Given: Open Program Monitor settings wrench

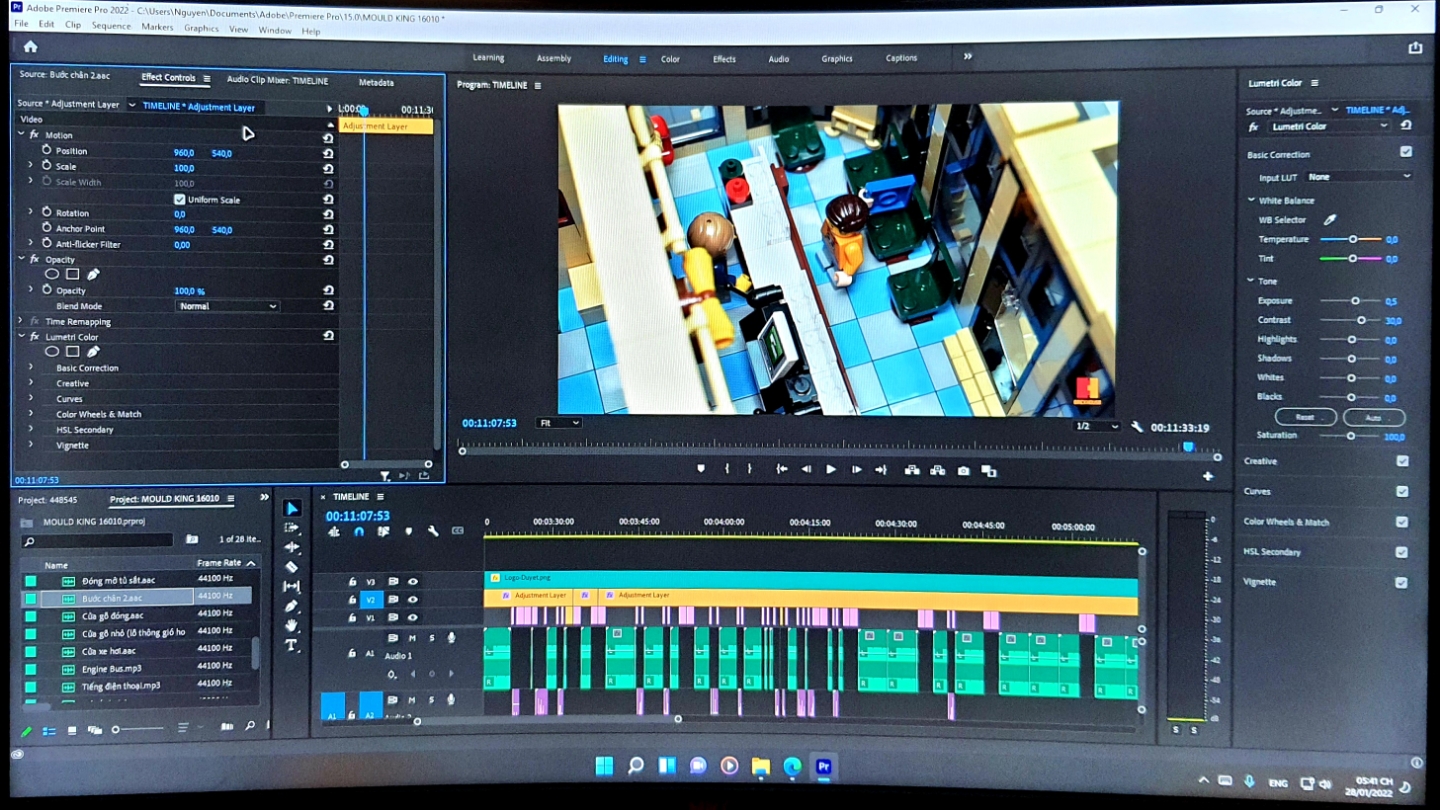Looking at the screenshot, I should pyautogui.click(x=1137, y=427).
